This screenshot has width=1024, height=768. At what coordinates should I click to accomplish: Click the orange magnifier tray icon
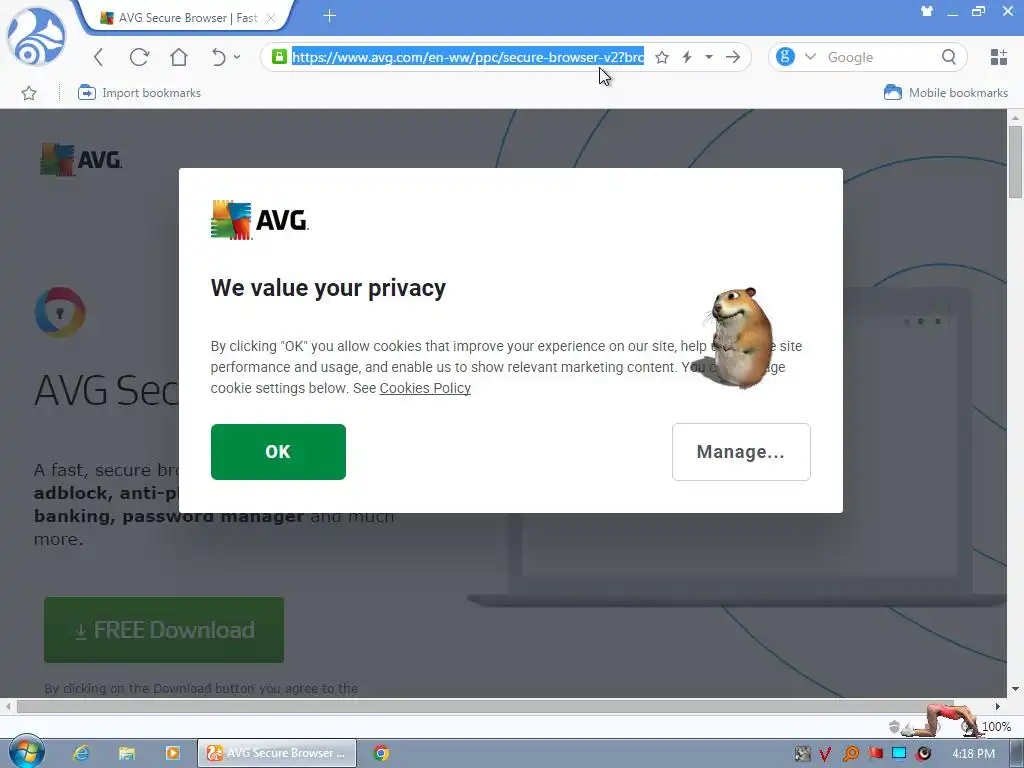click(x=850, y=754)
